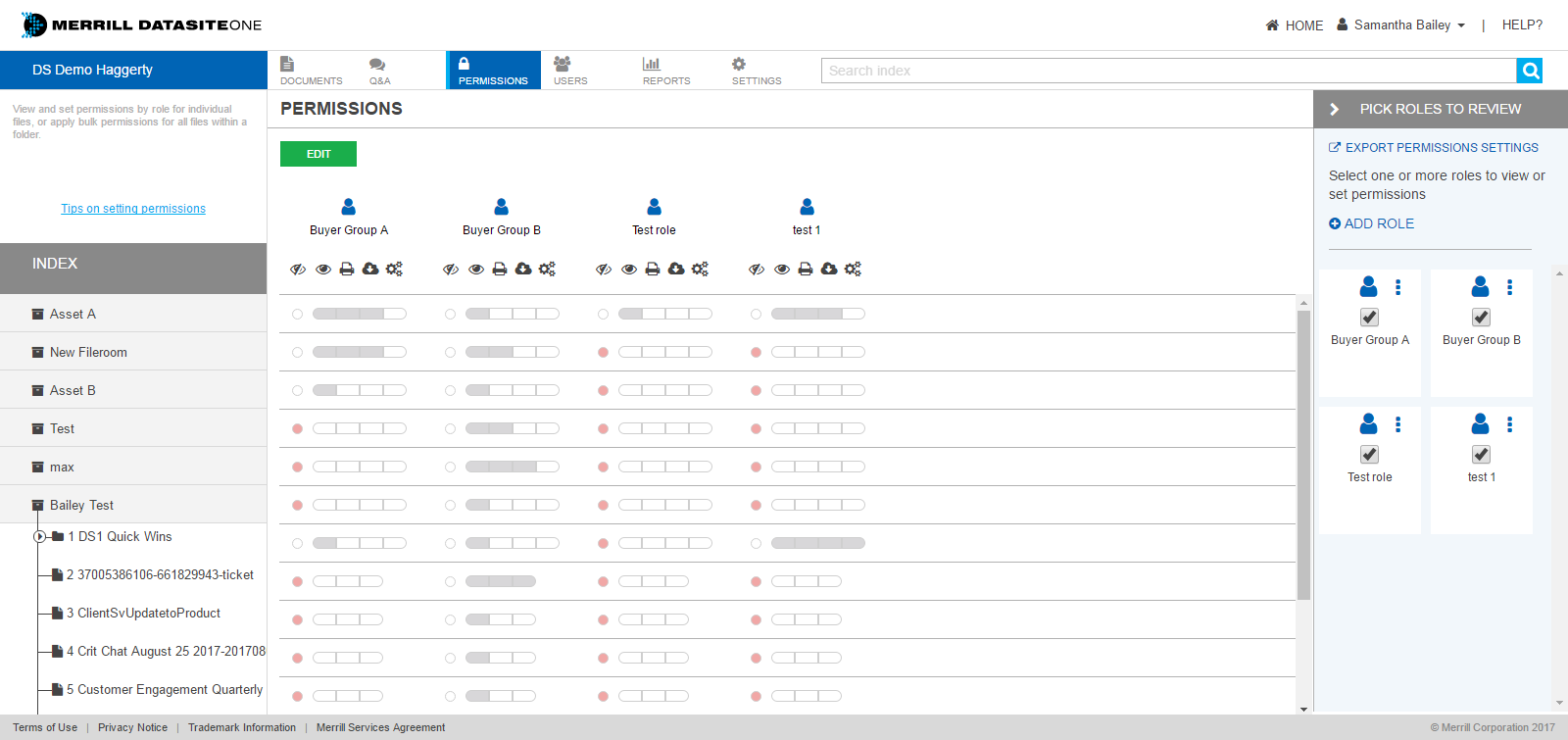Collapse the Bailey Test fileroom
Image resolution: width=1568 pixels, height=740 pixels.
[133, 506]
